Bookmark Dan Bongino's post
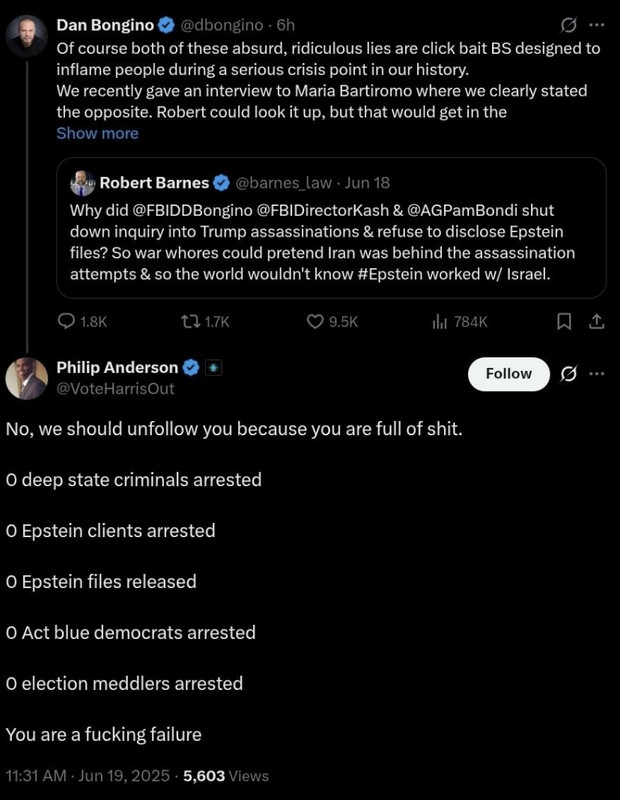 pos(564,321)
